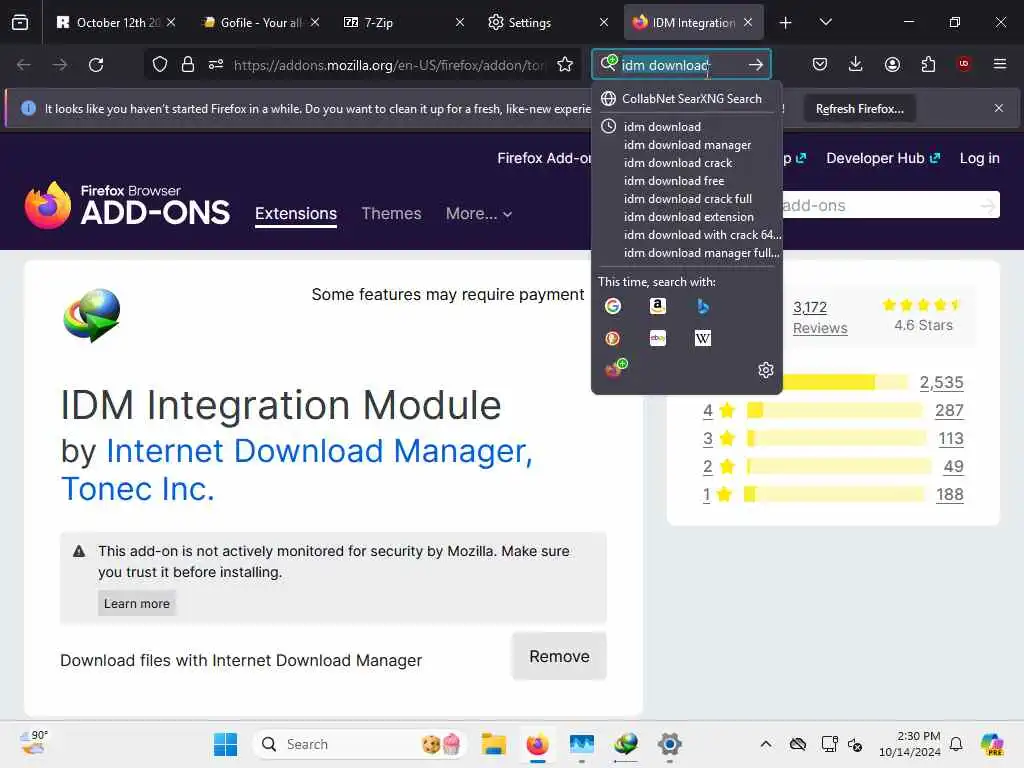Click the 113 three-star review count
Screen dimensions: 1024x768
click(x=950, y=438)
